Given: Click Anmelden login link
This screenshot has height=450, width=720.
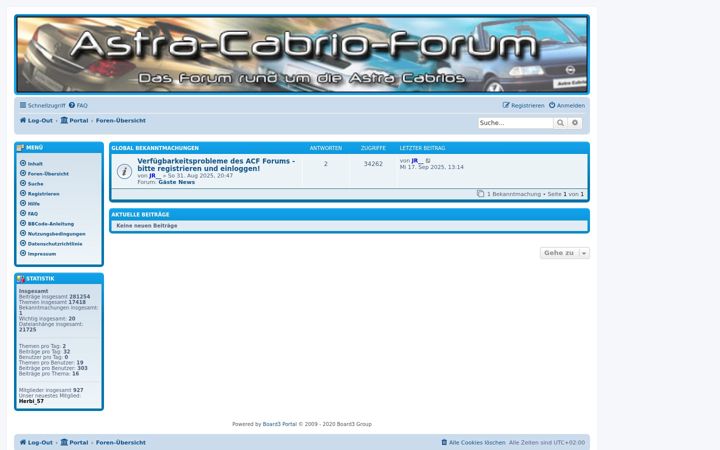Looking at the screenshot, I should pos(567,106).
